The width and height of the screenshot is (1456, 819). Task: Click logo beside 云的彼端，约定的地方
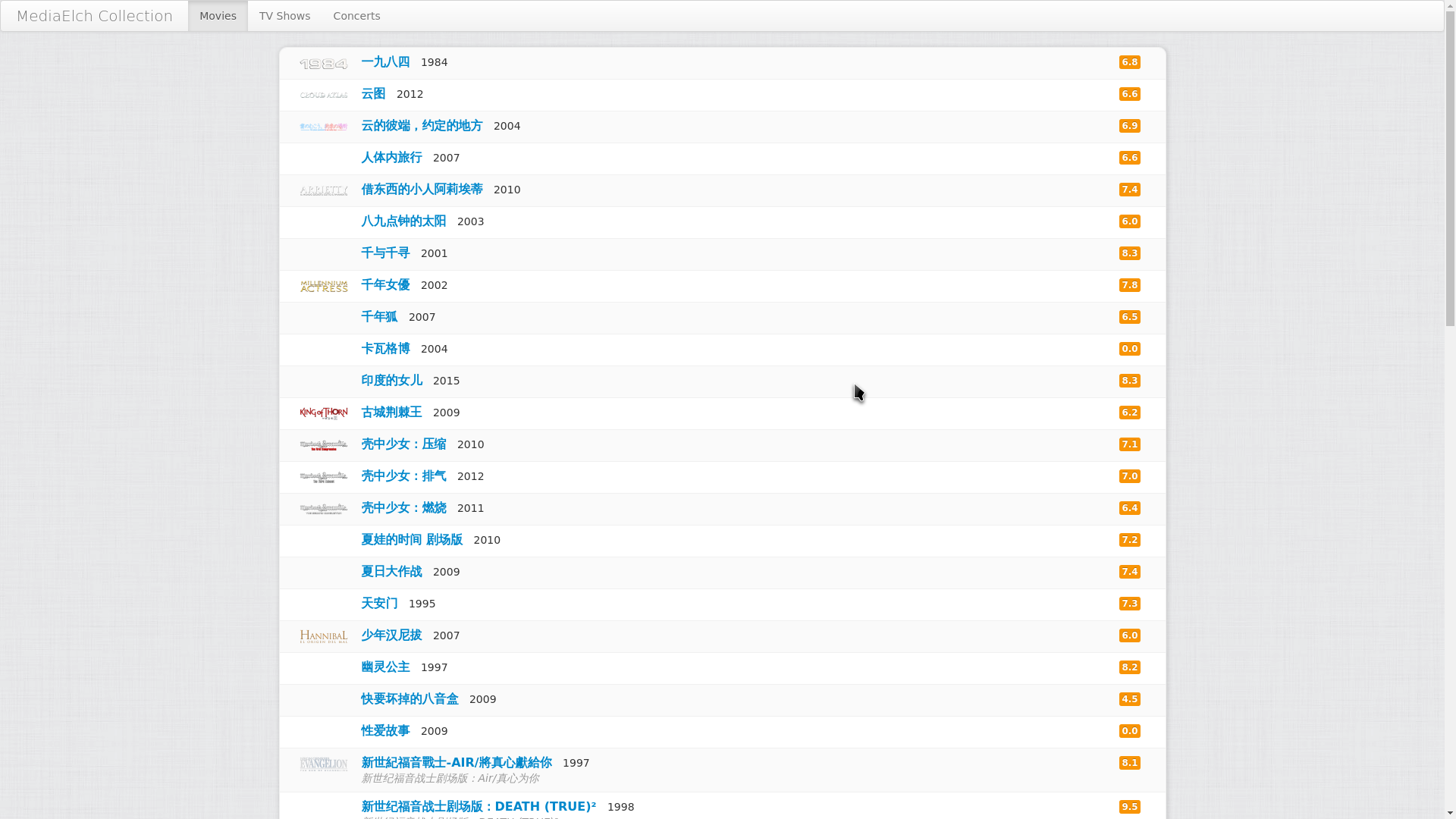click(x=323, y=127)
